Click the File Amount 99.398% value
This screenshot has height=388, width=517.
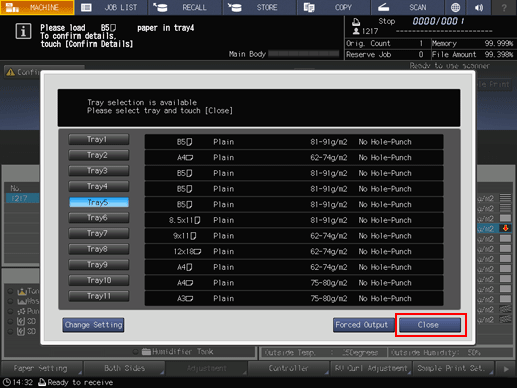(499, 54)
